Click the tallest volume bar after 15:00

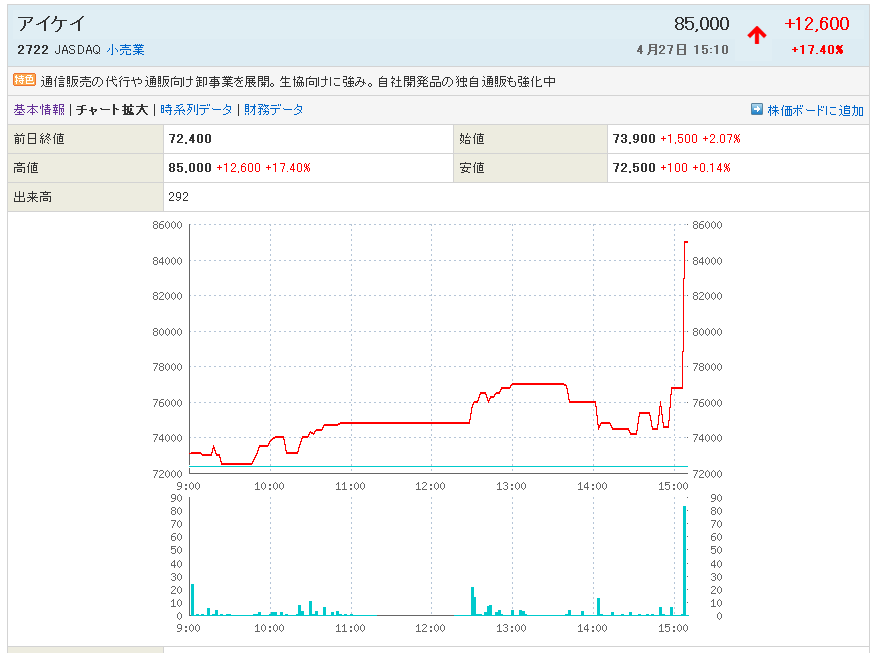pyautogui.click(x=685, y=560)
